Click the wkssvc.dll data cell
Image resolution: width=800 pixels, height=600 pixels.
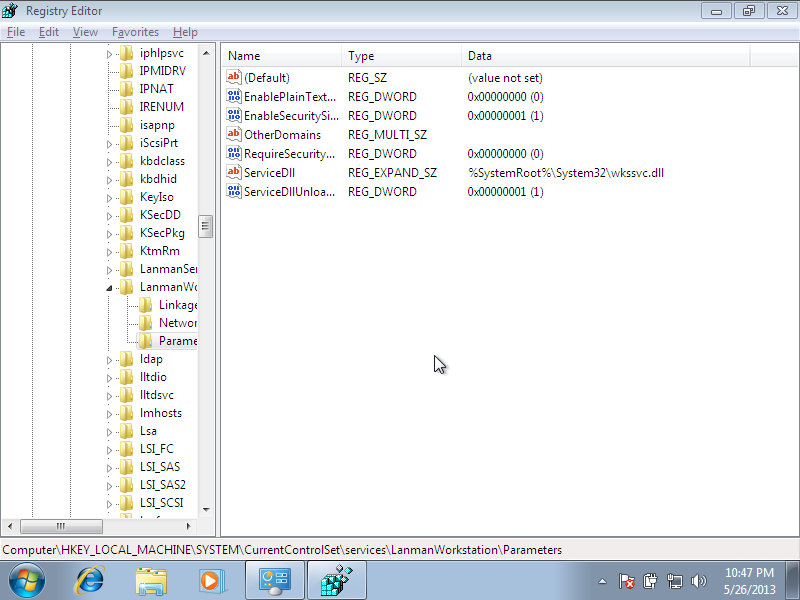click(x=566, y=172)
